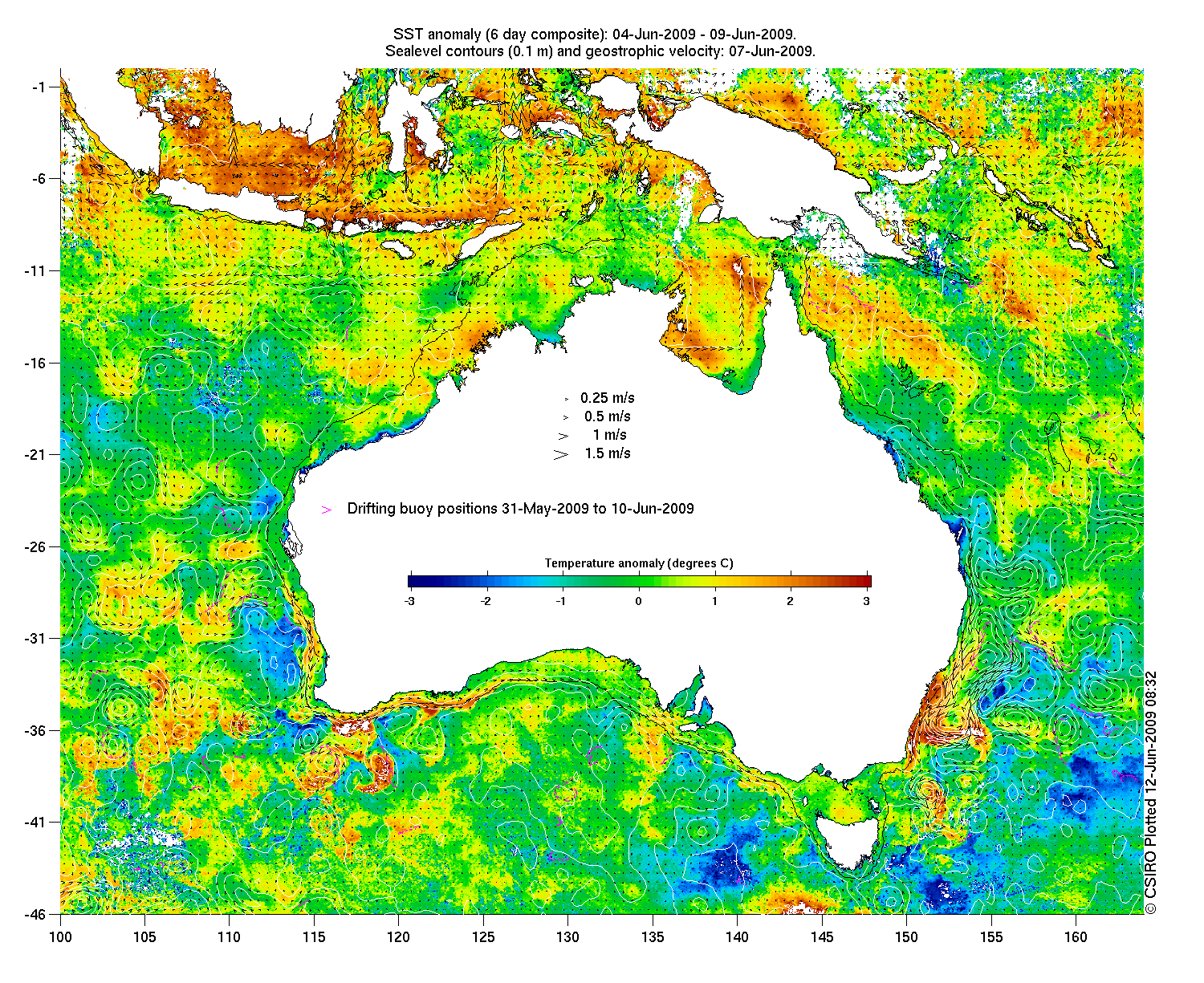This screenshot has height=983, width=1204.
Task: Click the CSIRO Plotted 12-Jun-2009 copyright text
Action: point(1150,793)
